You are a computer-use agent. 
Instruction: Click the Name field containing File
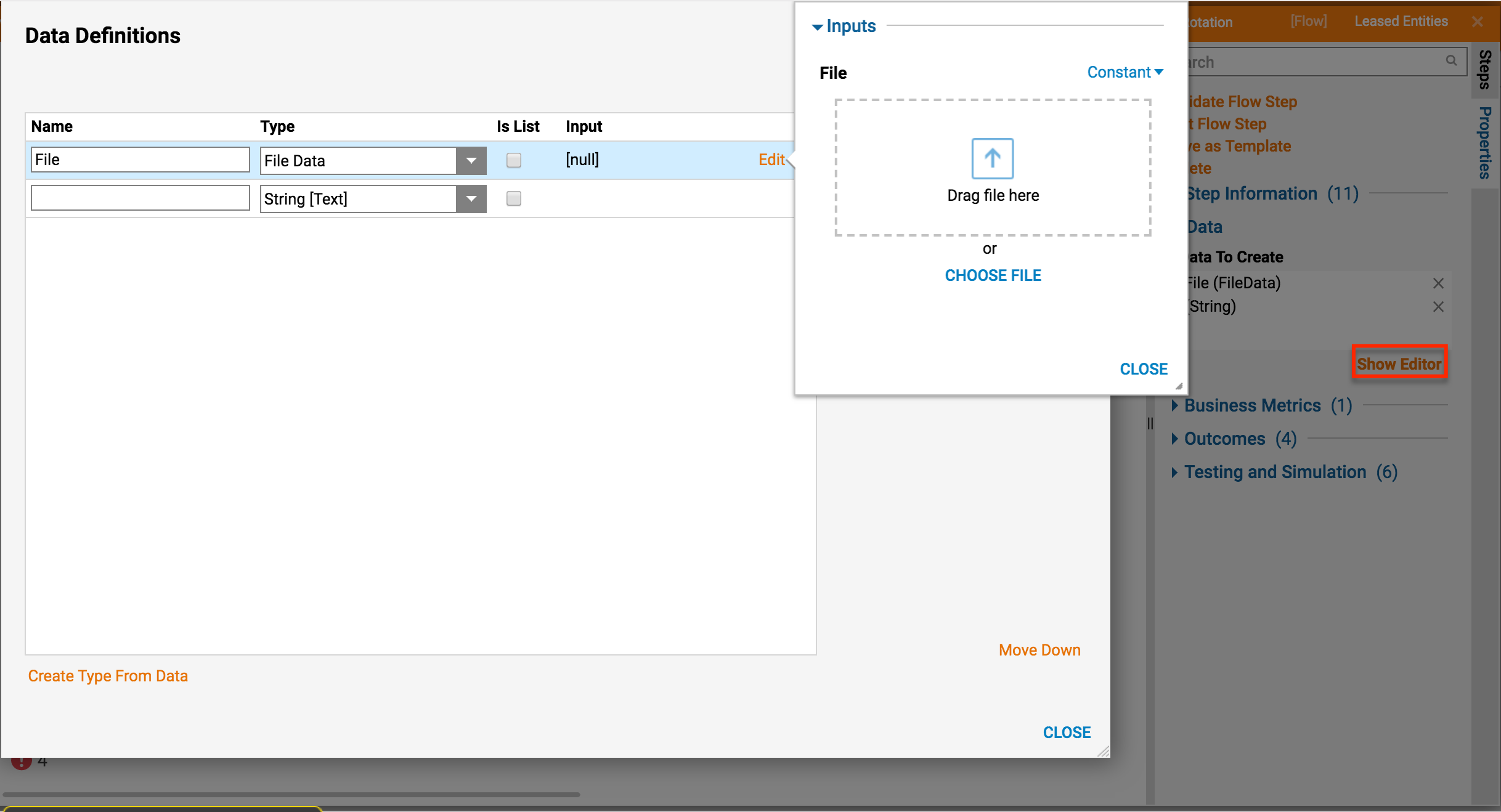[x=140, y=160]
